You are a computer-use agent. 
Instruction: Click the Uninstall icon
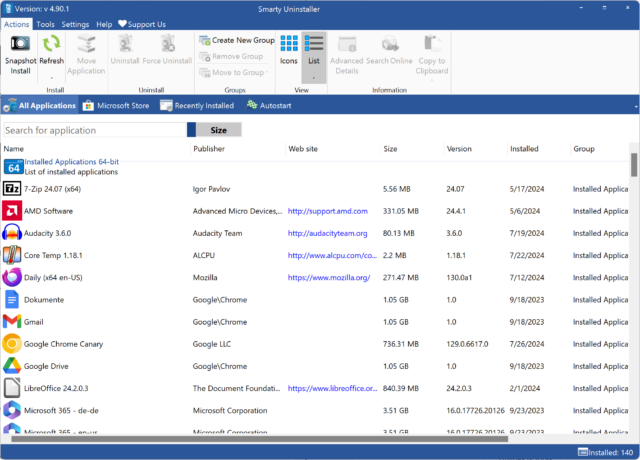click(x=125, y=44)
